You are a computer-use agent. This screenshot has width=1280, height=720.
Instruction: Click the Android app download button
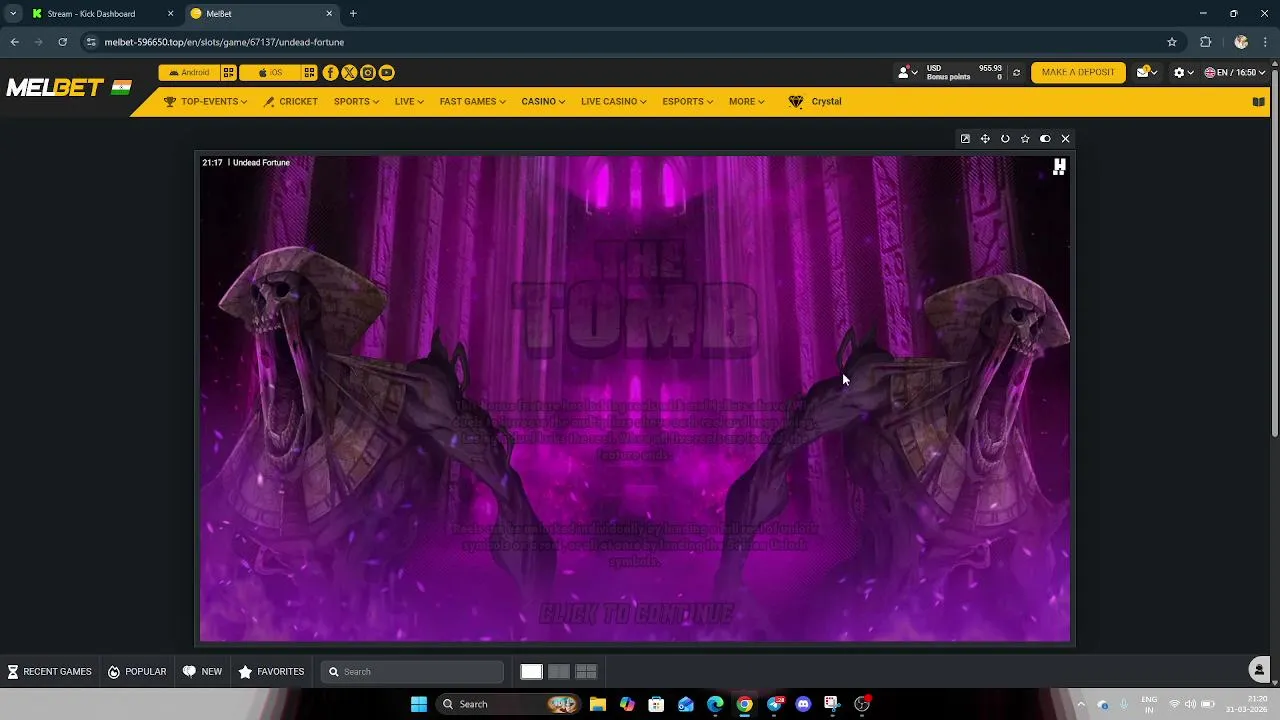point(189,72)
